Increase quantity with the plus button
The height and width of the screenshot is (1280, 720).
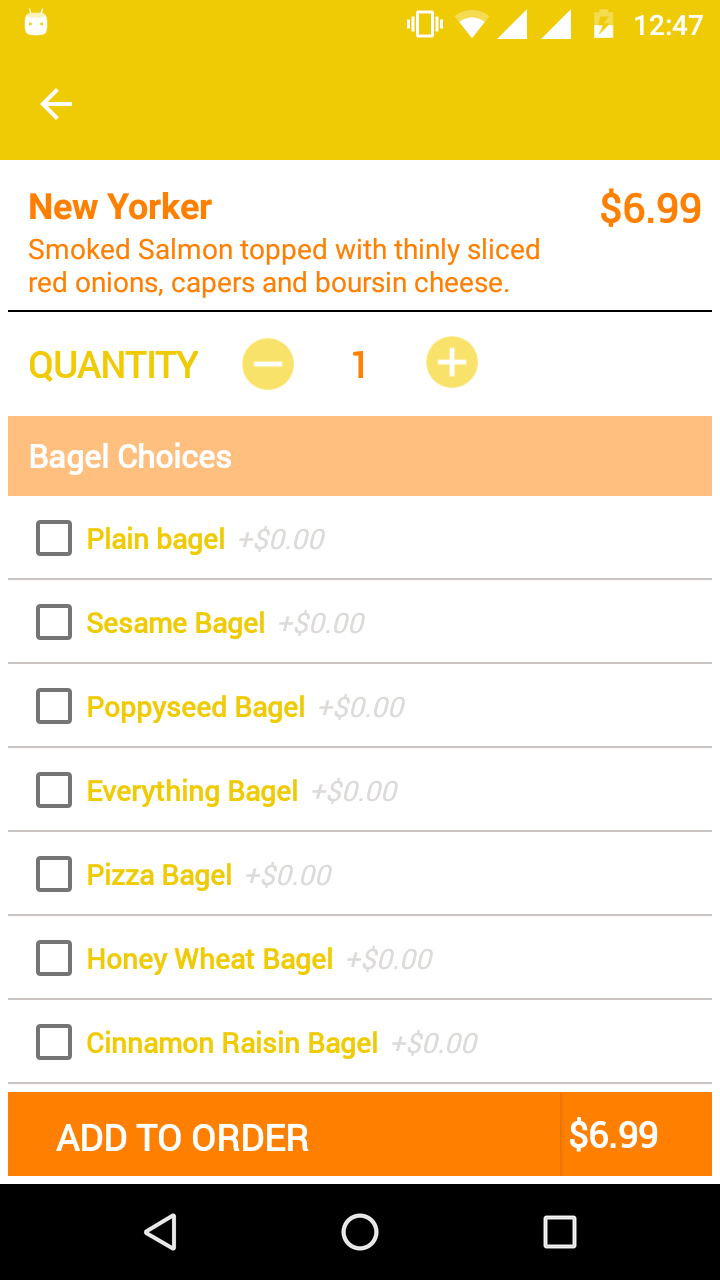[452, 363]
